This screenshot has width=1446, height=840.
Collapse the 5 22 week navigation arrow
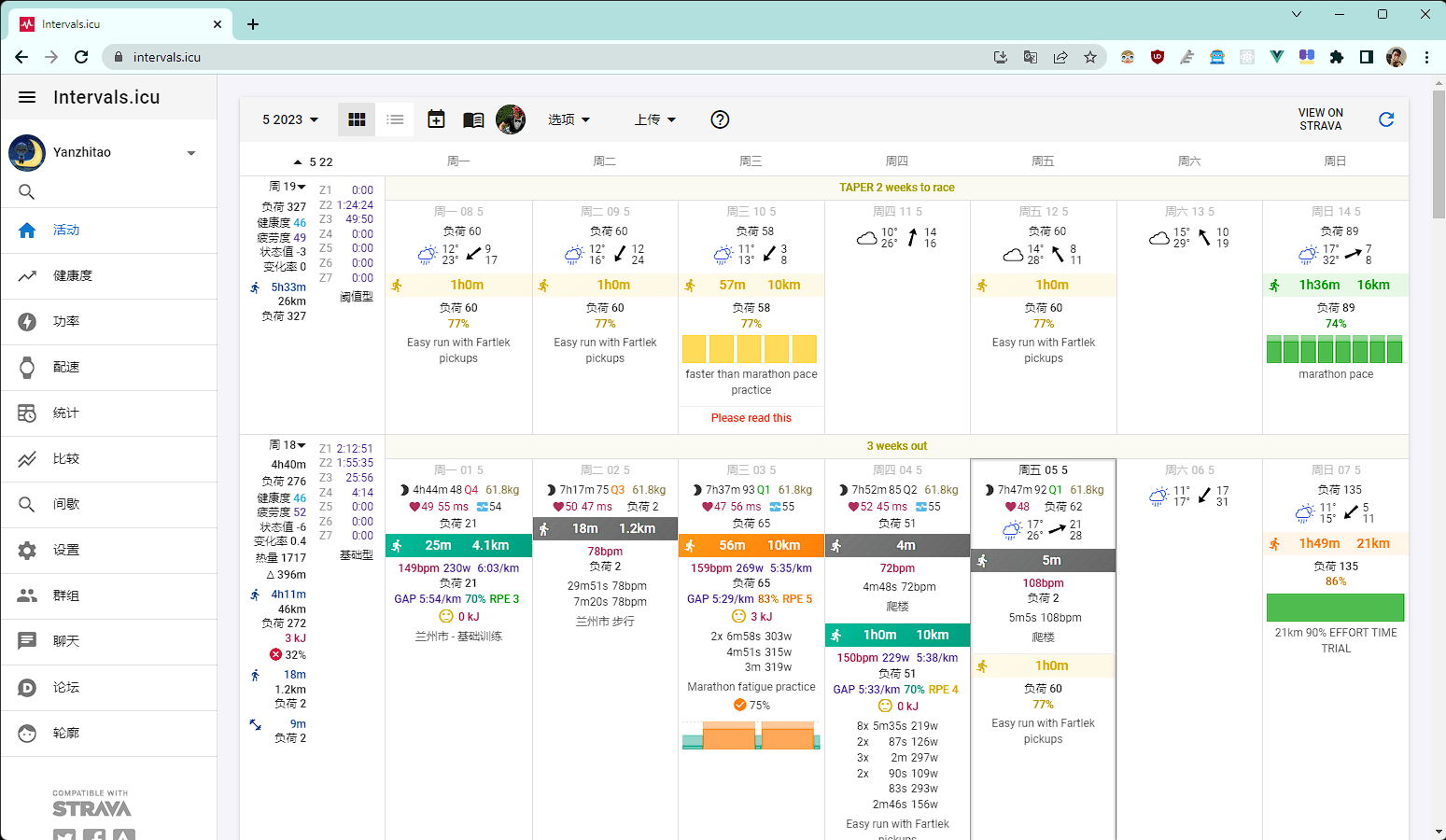pyautogui.click(x=298, y=161)
